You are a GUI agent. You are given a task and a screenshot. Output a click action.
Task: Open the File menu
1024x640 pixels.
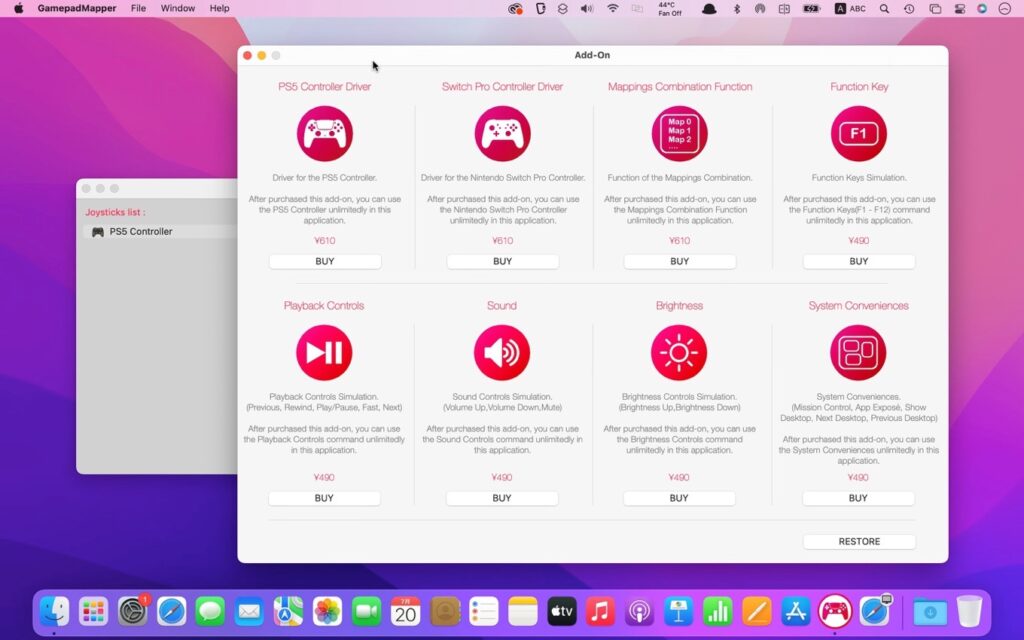(138, 8)
